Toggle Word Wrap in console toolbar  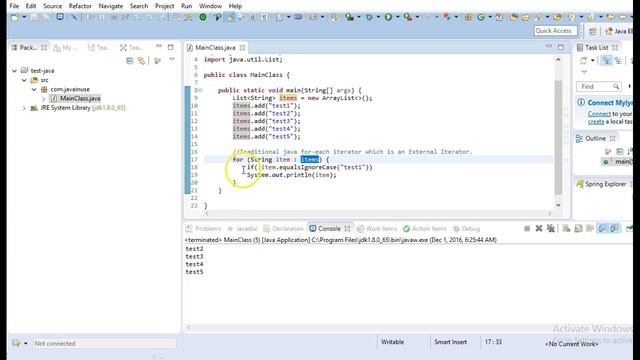coord(590,229)
